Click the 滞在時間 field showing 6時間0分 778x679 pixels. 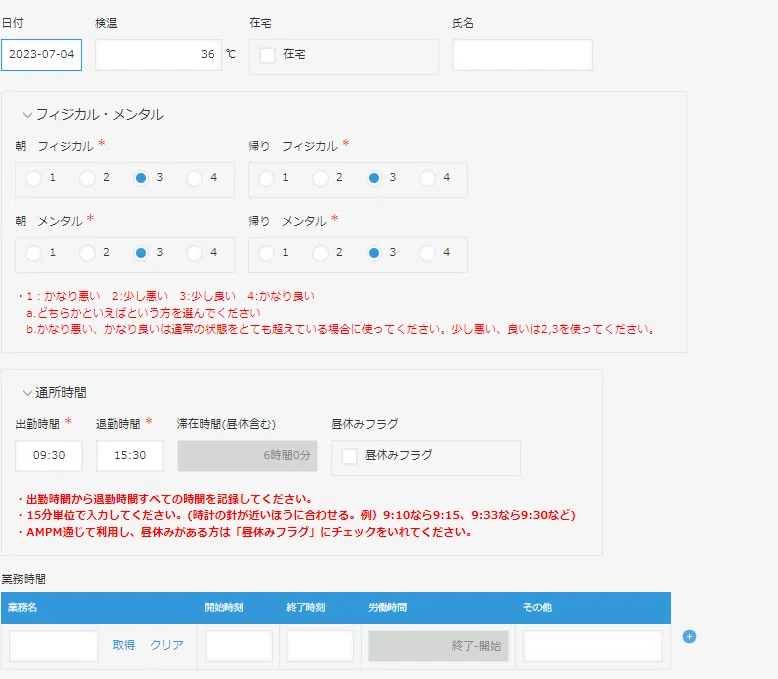coord(247,456)
